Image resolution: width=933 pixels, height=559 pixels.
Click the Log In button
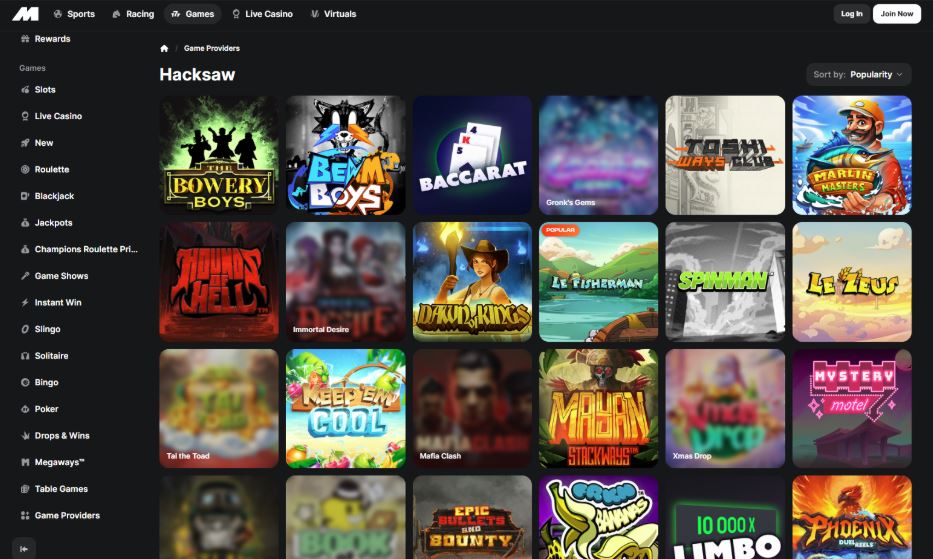pyautogui.click(x=851, y=14)
